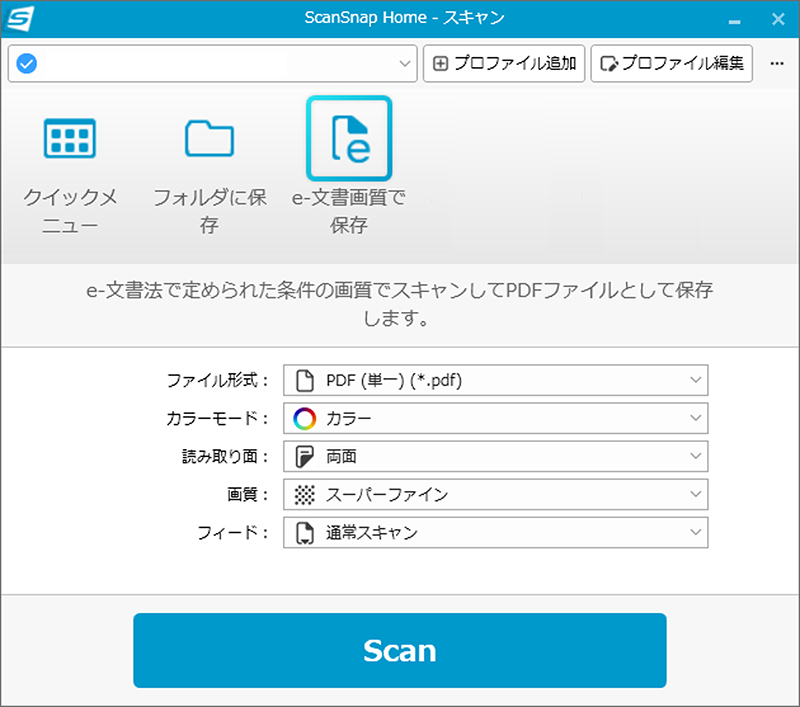800x707 pixels.
Task: Open the three-dot more options menu
Action: click(777, 64)
